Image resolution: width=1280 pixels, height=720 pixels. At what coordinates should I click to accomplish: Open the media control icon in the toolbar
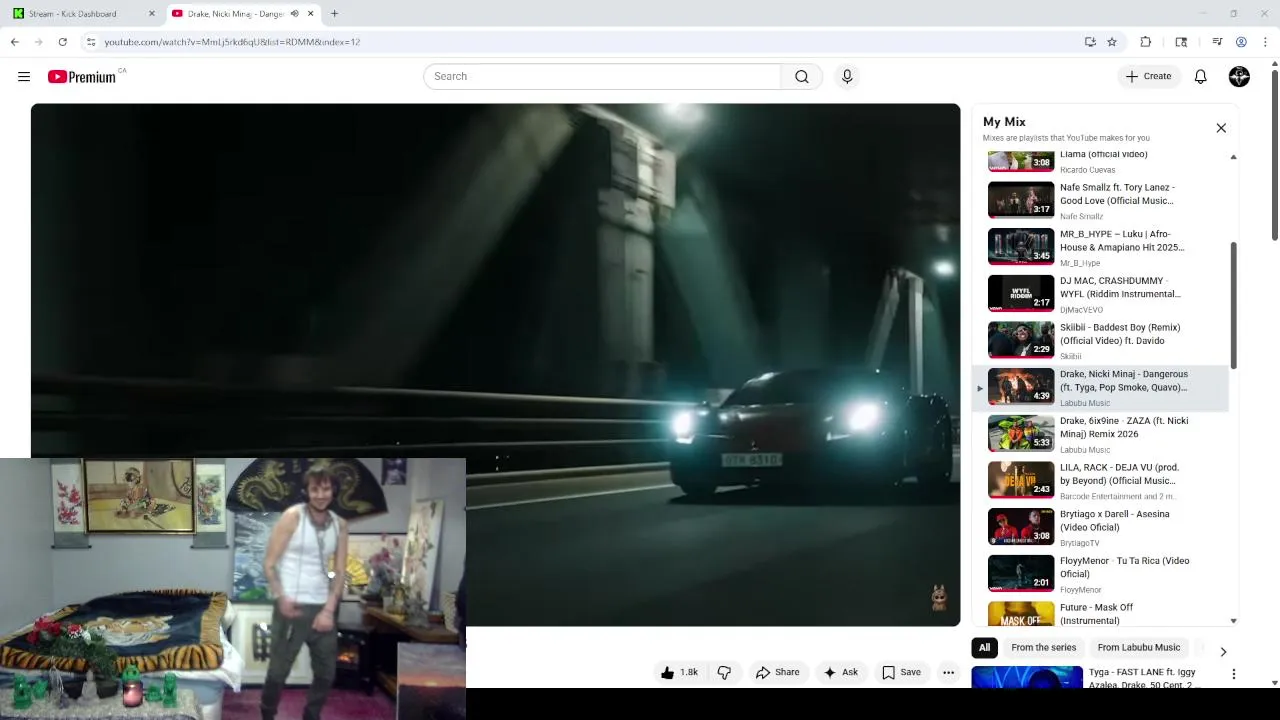[x=1217, y=42]
